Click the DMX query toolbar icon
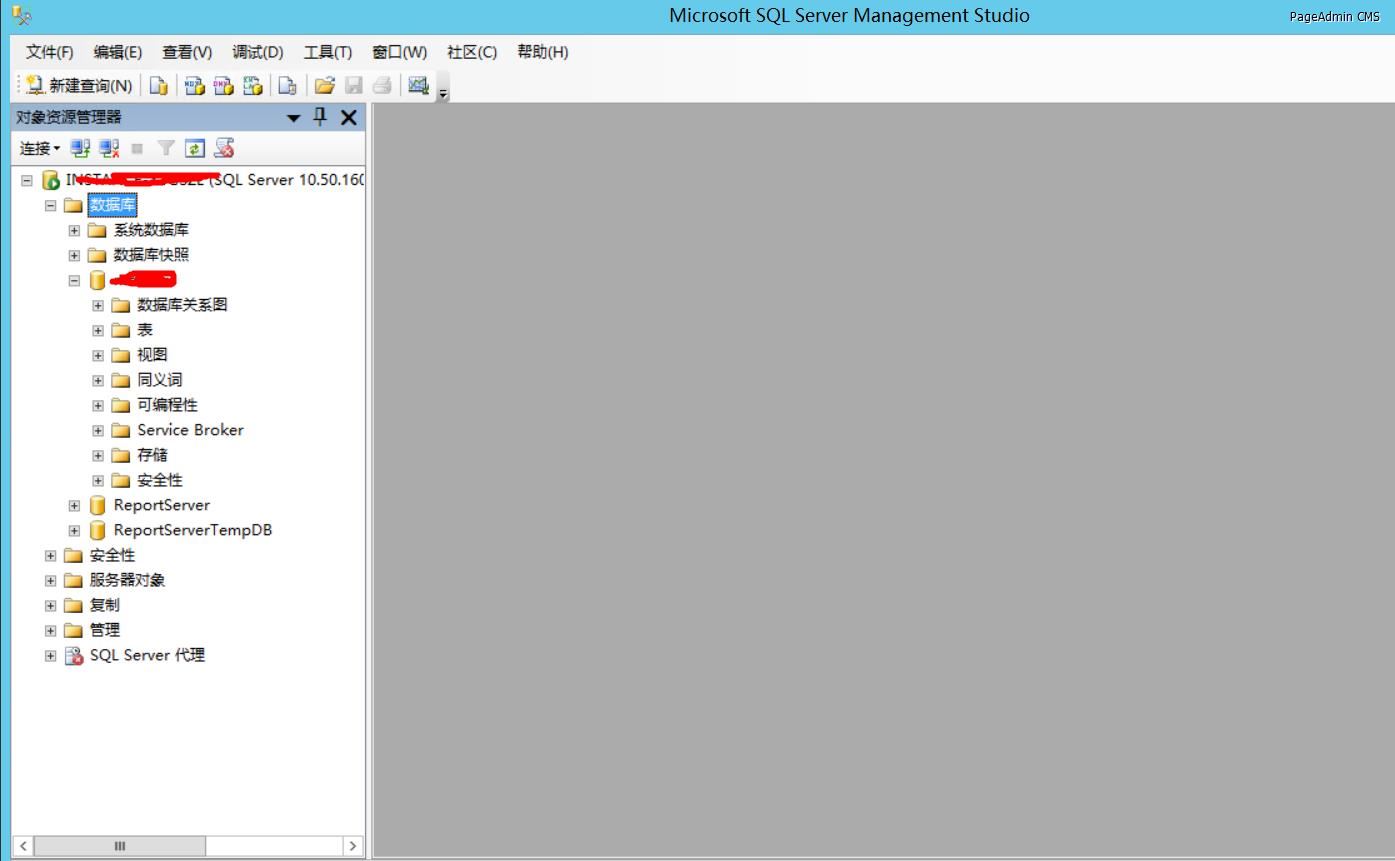The height and width of the screenshot is (861, 1395). (x=224, y=86)
